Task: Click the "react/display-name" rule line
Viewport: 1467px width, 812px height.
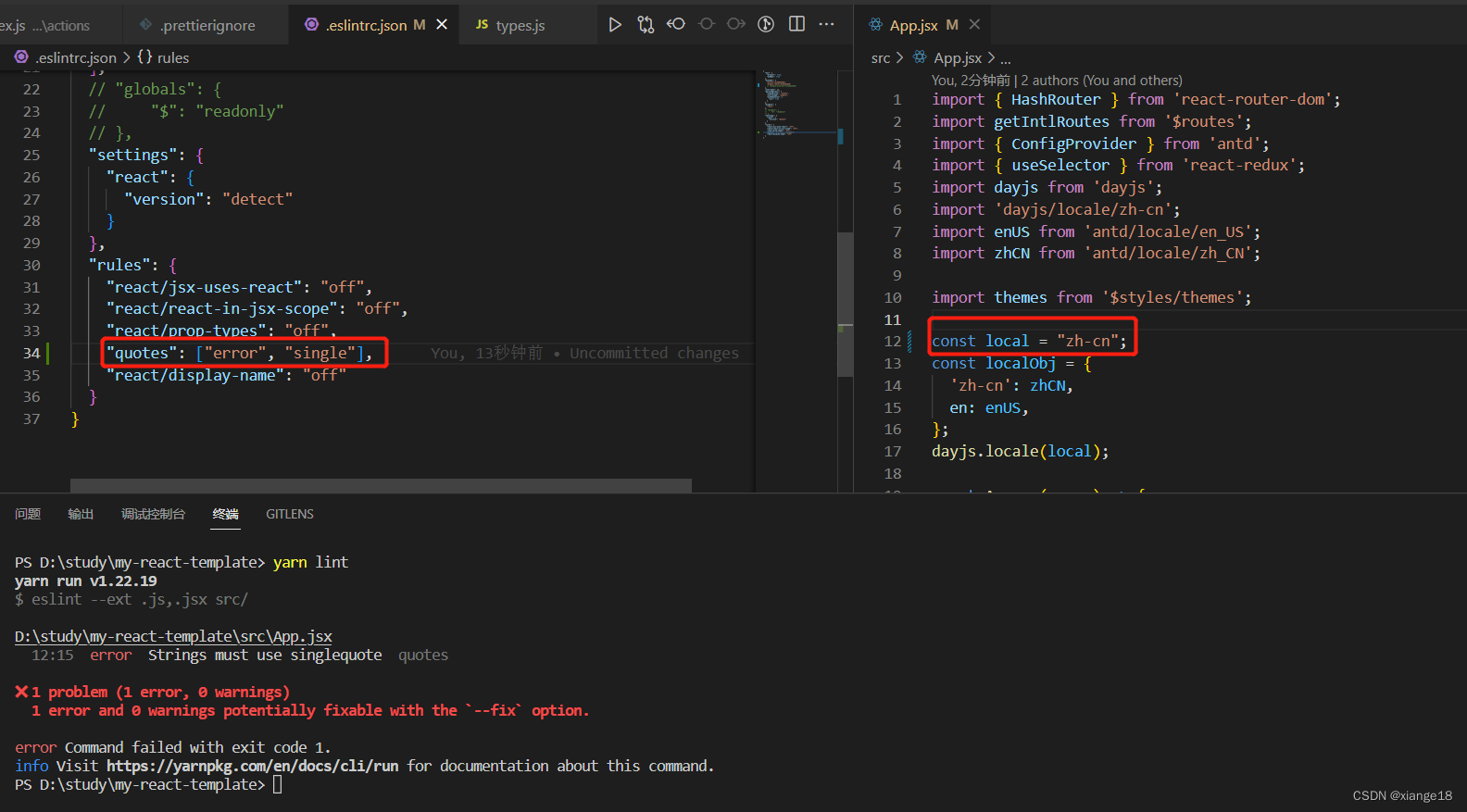Action: 226,375
